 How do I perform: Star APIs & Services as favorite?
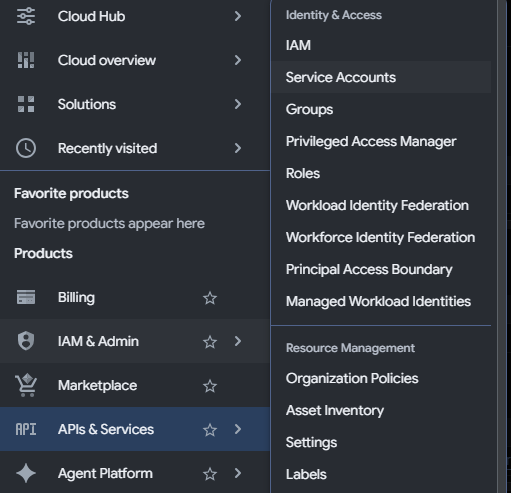(x=210, y=430)
